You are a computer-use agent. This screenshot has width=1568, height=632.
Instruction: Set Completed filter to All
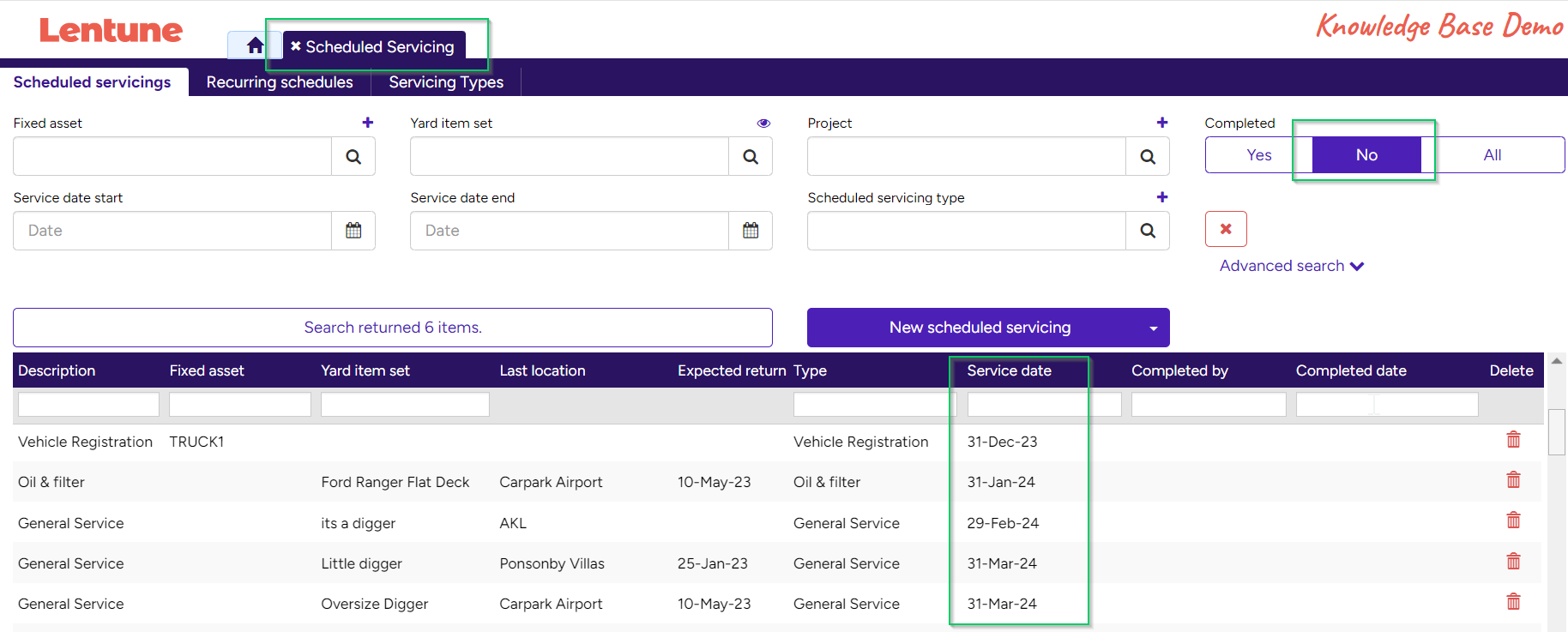1493,155
